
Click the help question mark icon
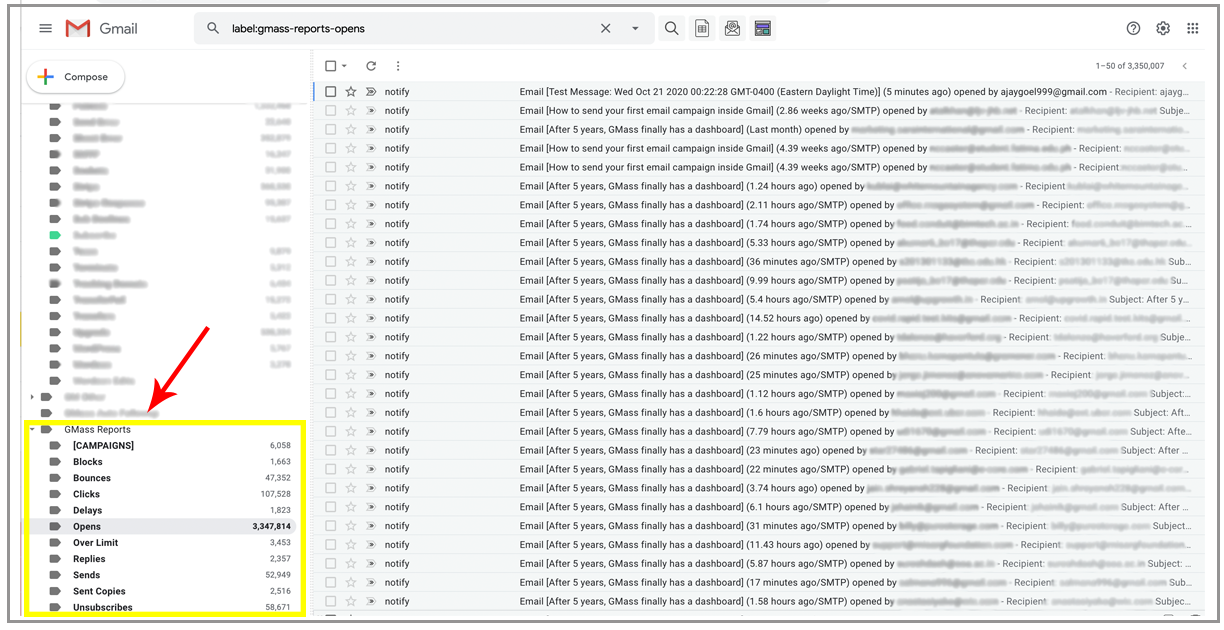click(1132, 28)
